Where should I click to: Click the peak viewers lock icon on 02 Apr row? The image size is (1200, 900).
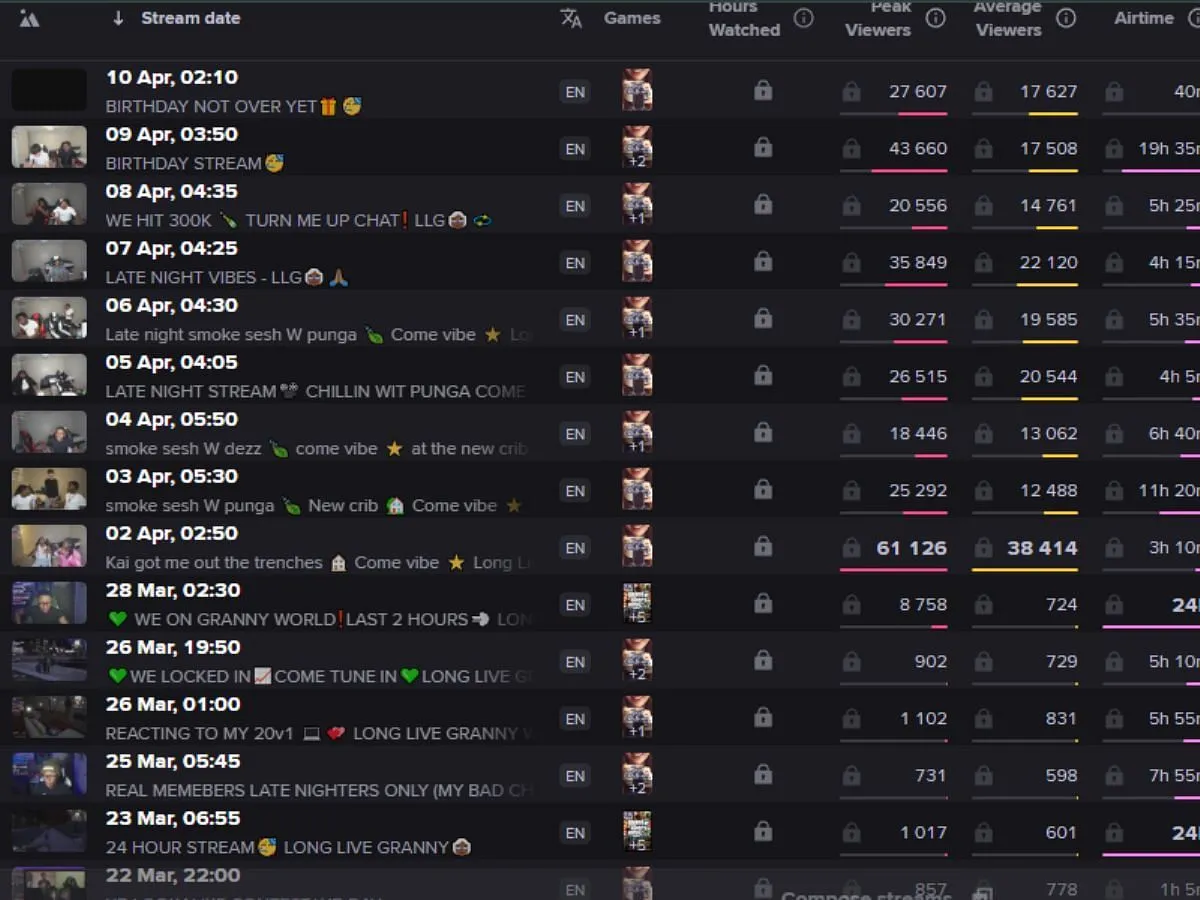[851, 548]
